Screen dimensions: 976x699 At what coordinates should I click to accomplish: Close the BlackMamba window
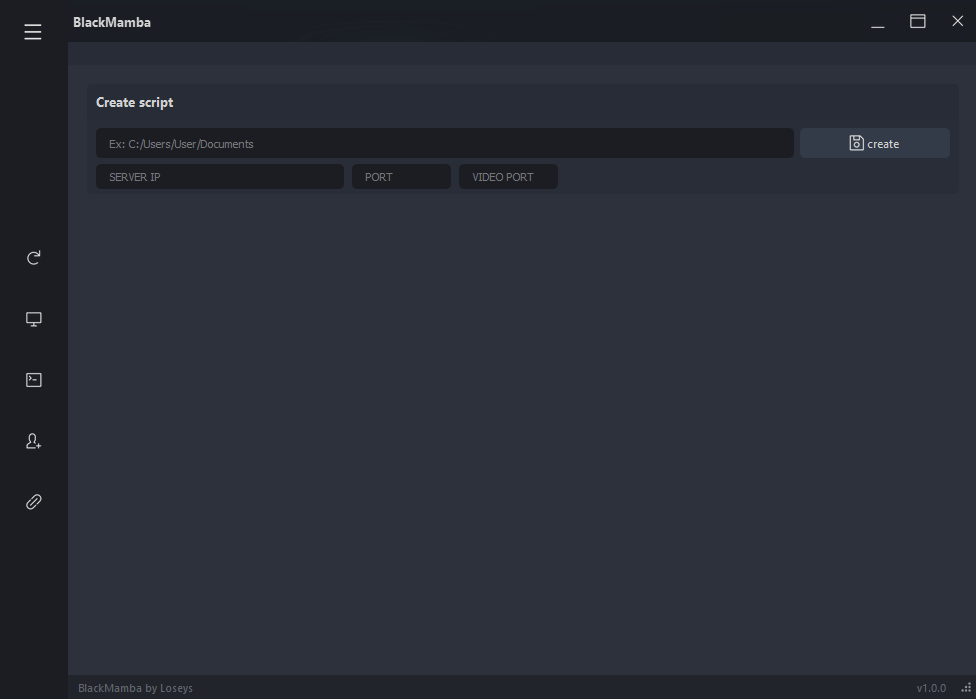(x=957, y=21)
